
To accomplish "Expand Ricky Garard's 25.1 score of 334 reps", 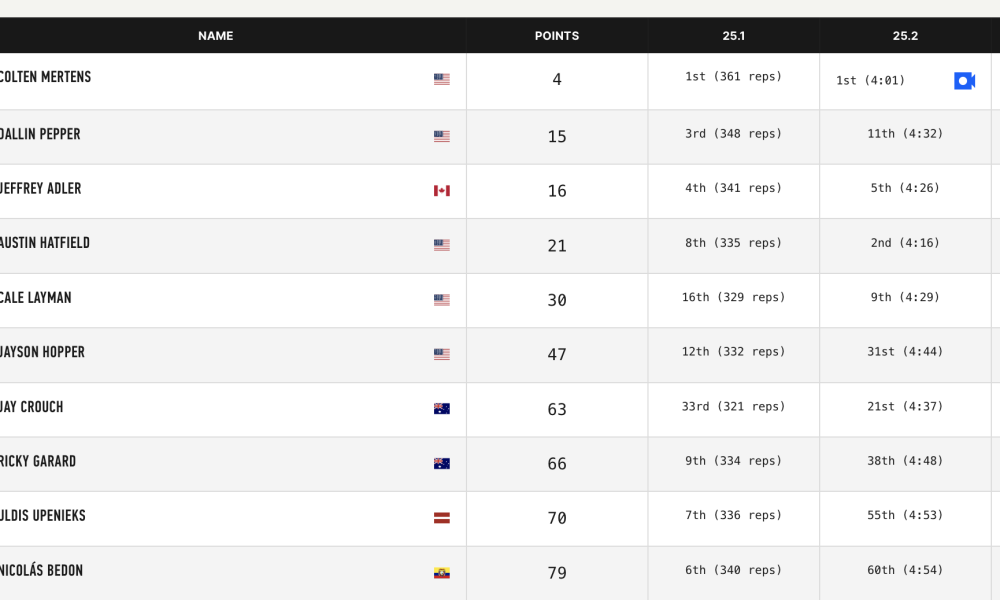I will (733, 461).
